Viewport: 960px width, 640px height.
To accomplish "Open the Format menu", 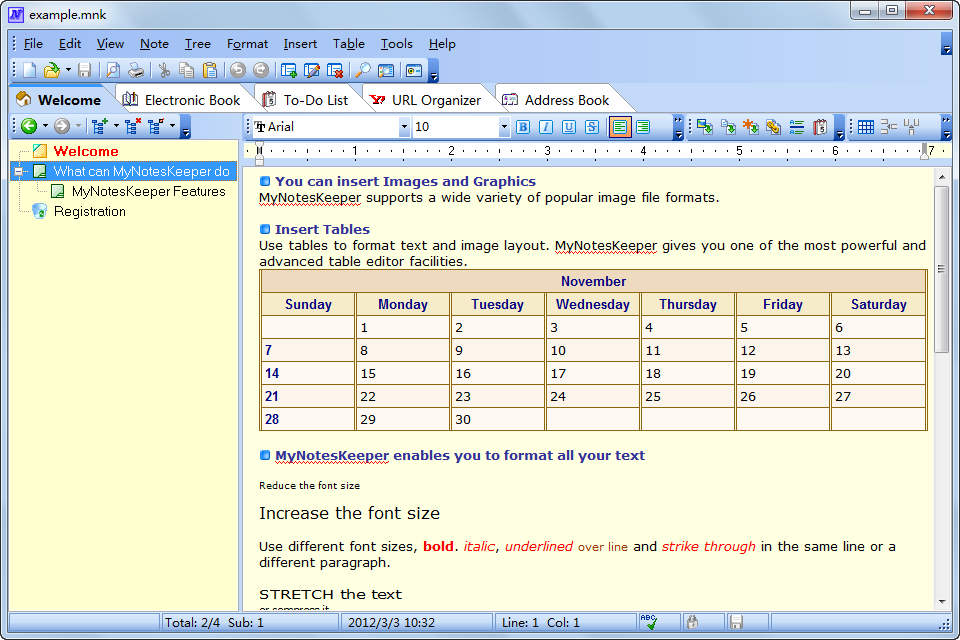I will 247,44.
